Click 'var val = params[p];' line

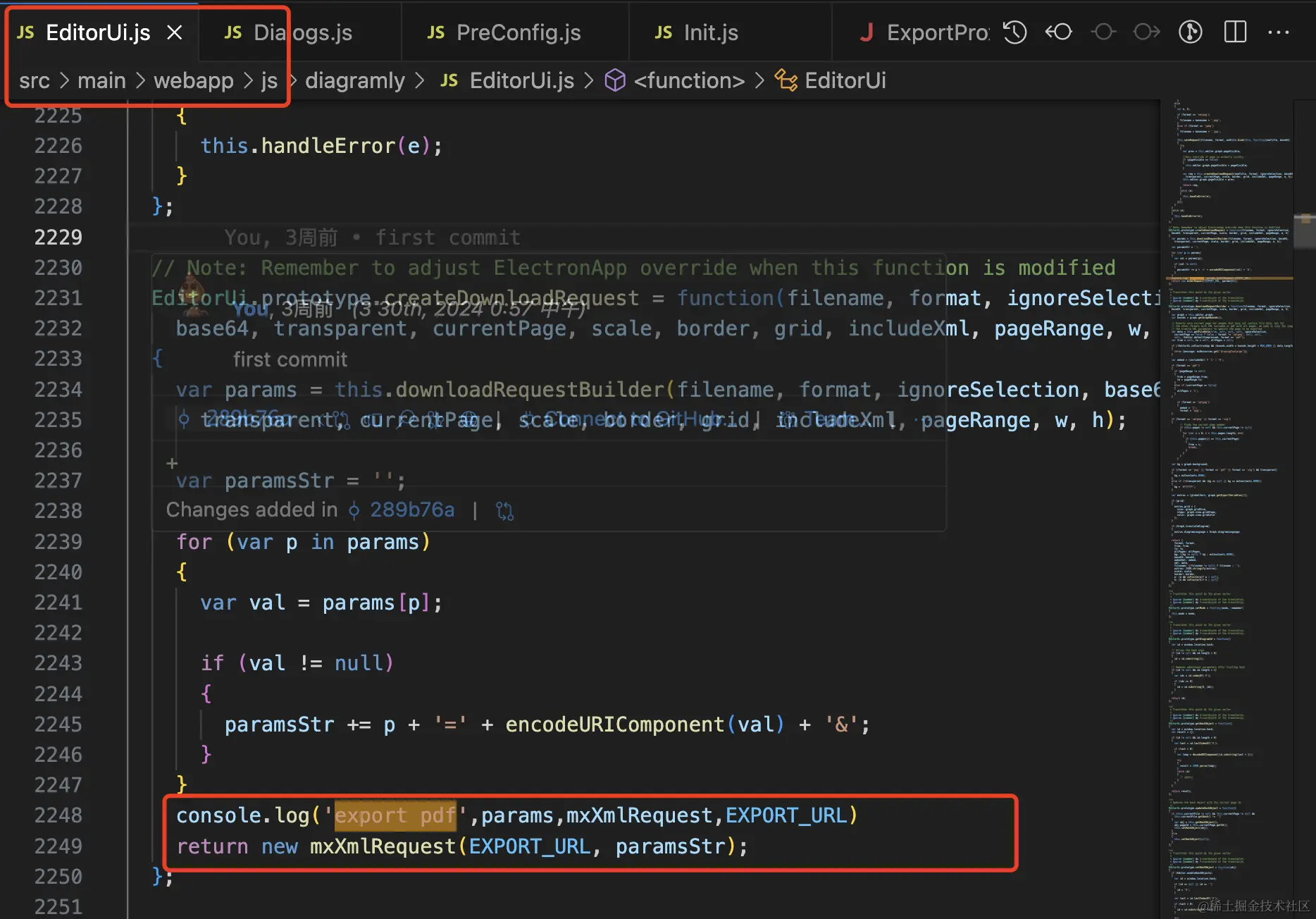pos(321,603)
